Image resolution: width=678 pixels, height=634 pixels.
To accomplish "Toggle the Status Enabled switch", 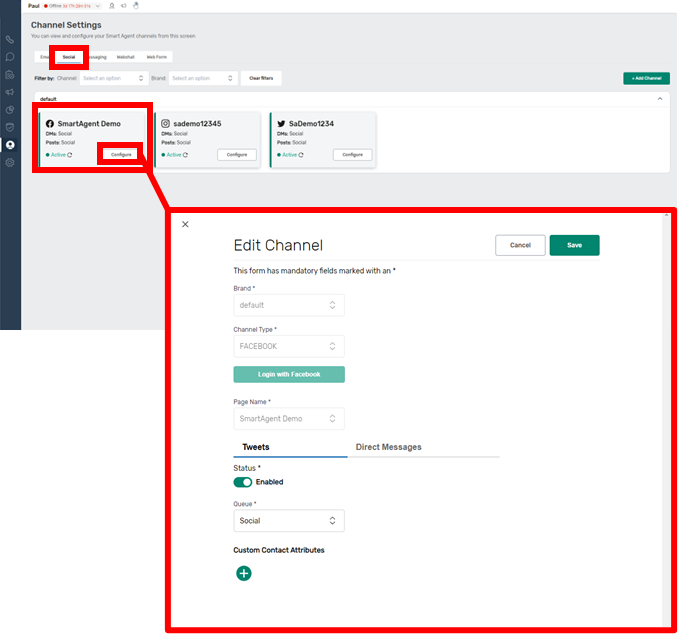I will point(243,482).
